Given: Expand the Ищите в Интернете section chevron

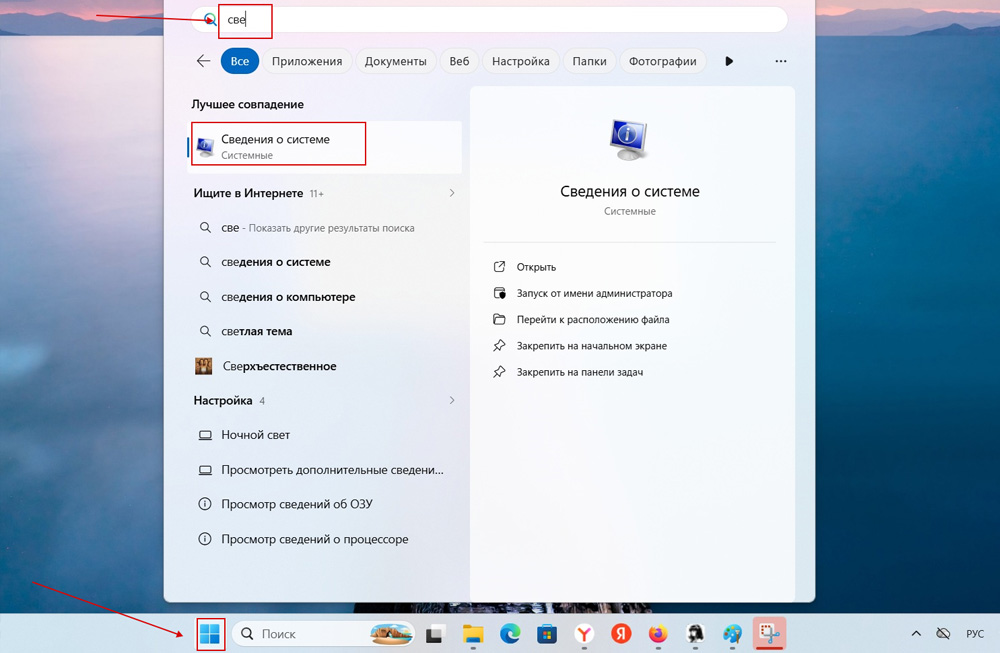Looking at the screenshot, I should (x=452, y=193).
